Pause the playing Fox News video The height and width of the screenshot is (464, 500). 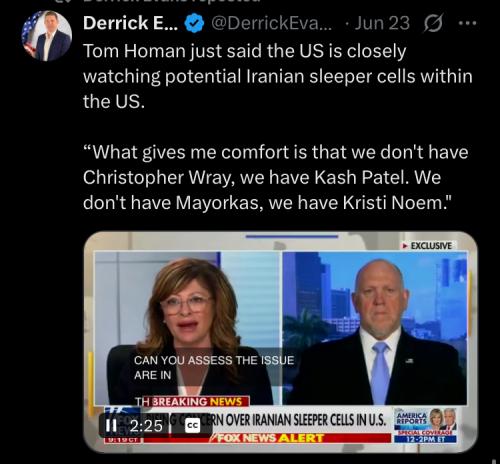(x=111, y=426)
